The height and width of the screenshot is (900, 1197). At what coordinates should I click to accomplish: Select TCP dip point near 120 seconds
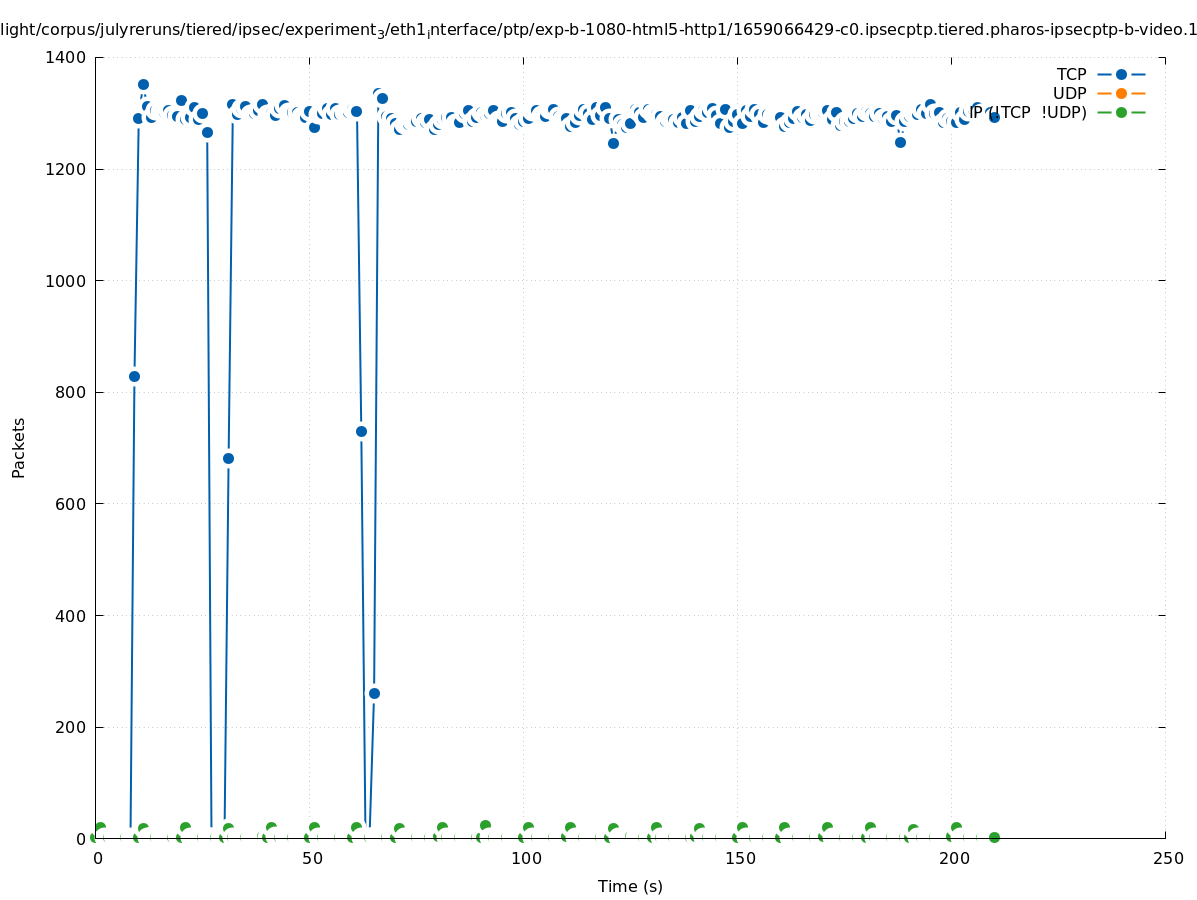coord(613,143)
